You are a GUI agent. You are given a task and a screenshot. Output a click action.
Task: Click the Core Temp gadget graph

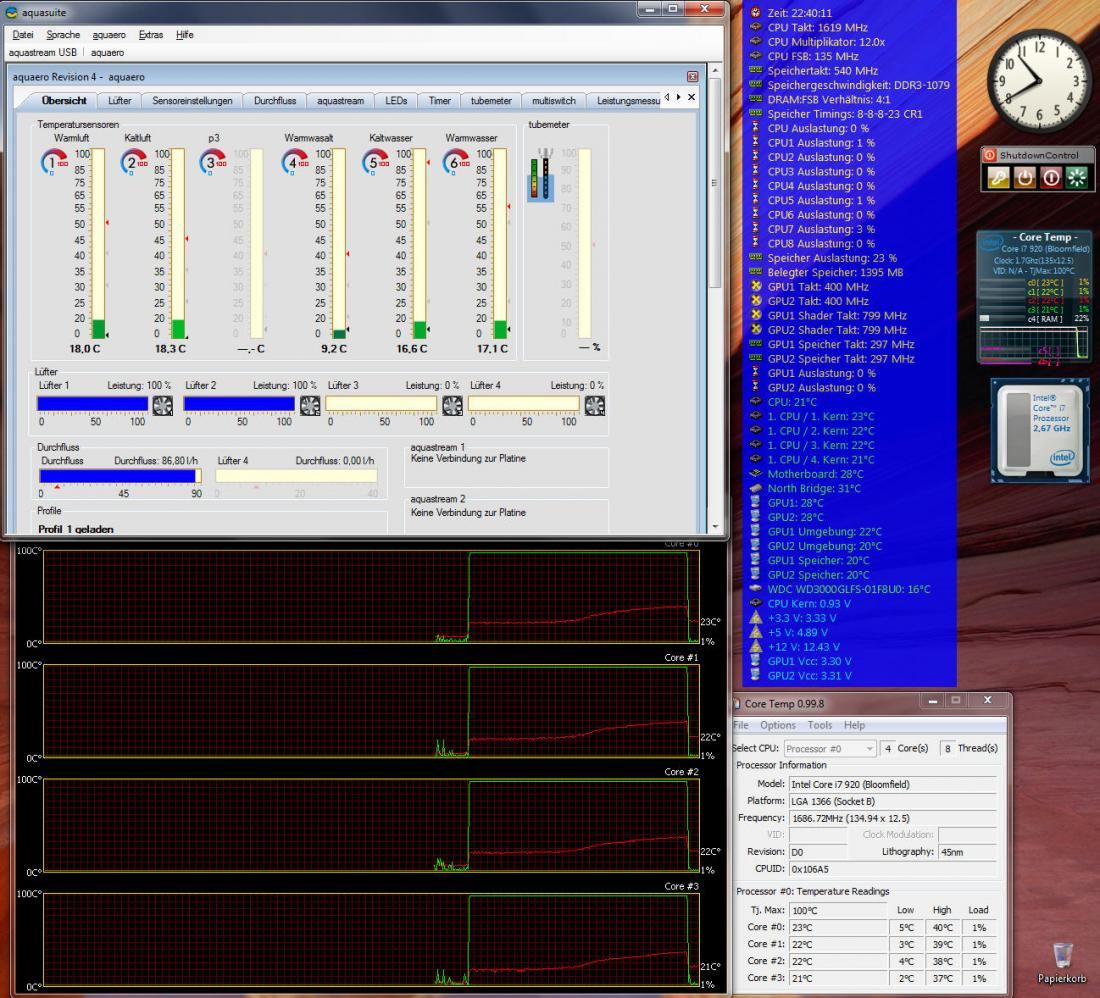click(1035, 345)
